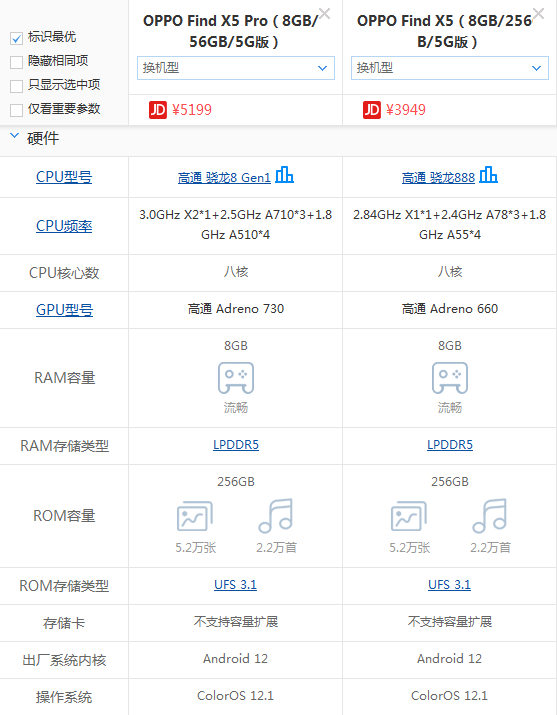Viewport: 557px width, 715px height.
Task: Click the ROM存储类型 row label
Action: (64, 585)
